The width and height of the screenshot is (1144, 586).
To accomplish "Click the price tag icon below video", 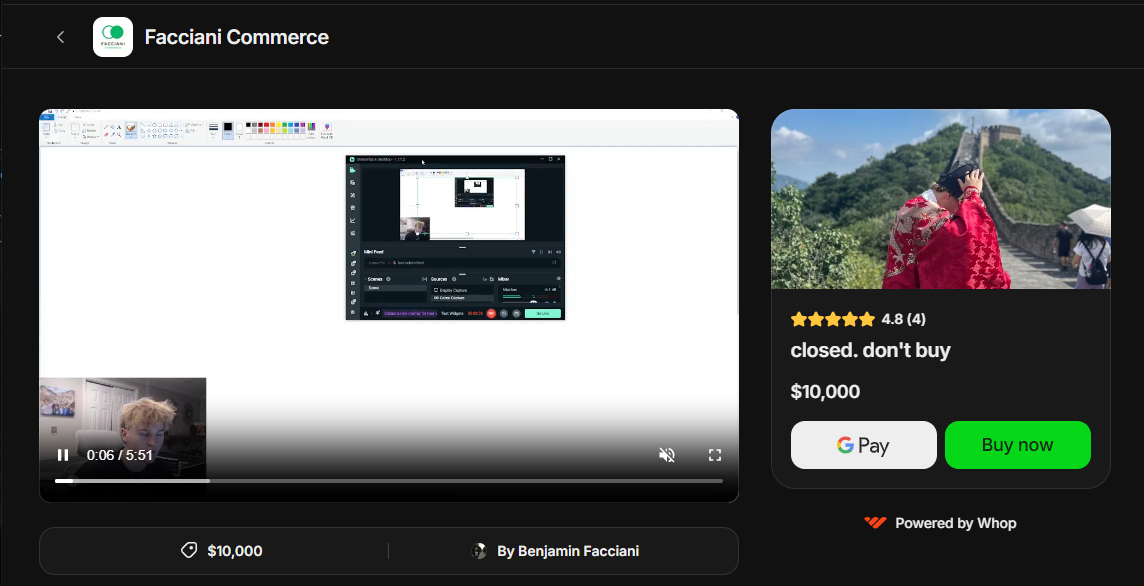I will (189, 550).
